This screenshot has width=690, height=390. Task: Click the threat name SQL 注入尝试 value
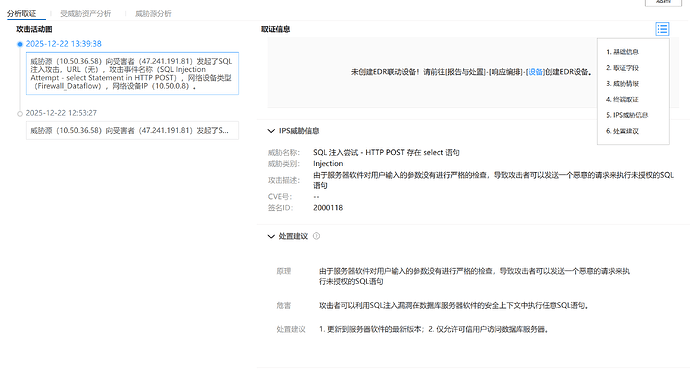pyautogui.click(x=386, y=152)
